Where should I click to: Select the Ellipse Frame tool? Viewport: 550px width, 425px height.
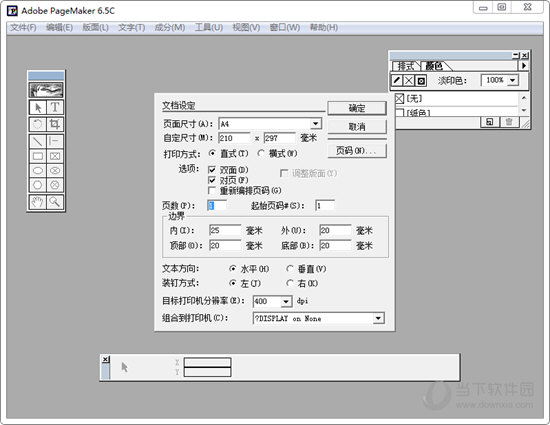[55, 170]
